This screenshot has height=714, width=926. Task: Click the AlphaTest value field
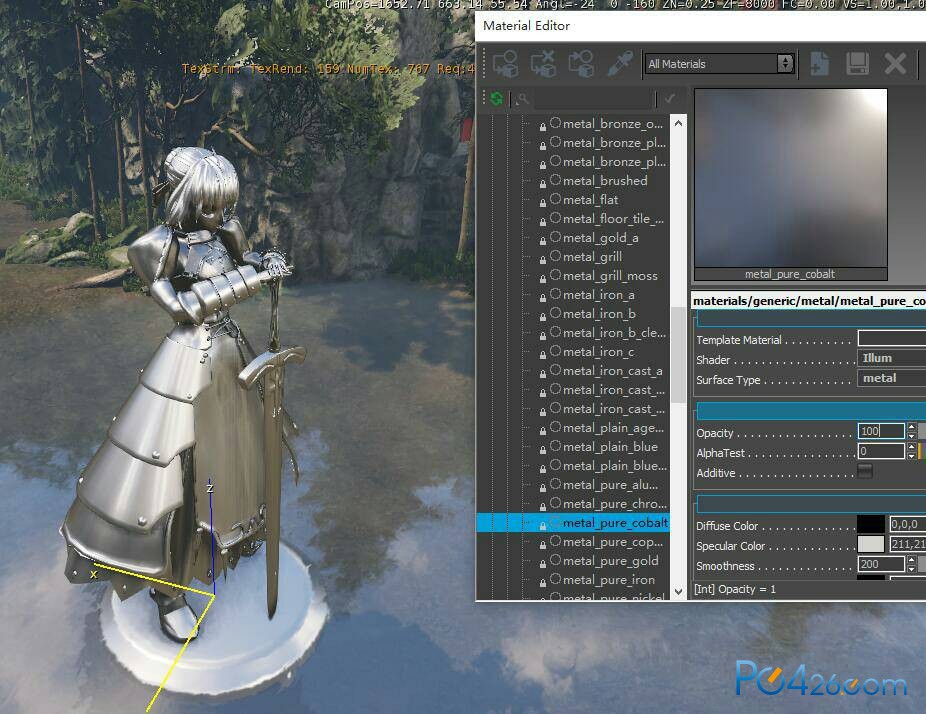tap(881, 451)
